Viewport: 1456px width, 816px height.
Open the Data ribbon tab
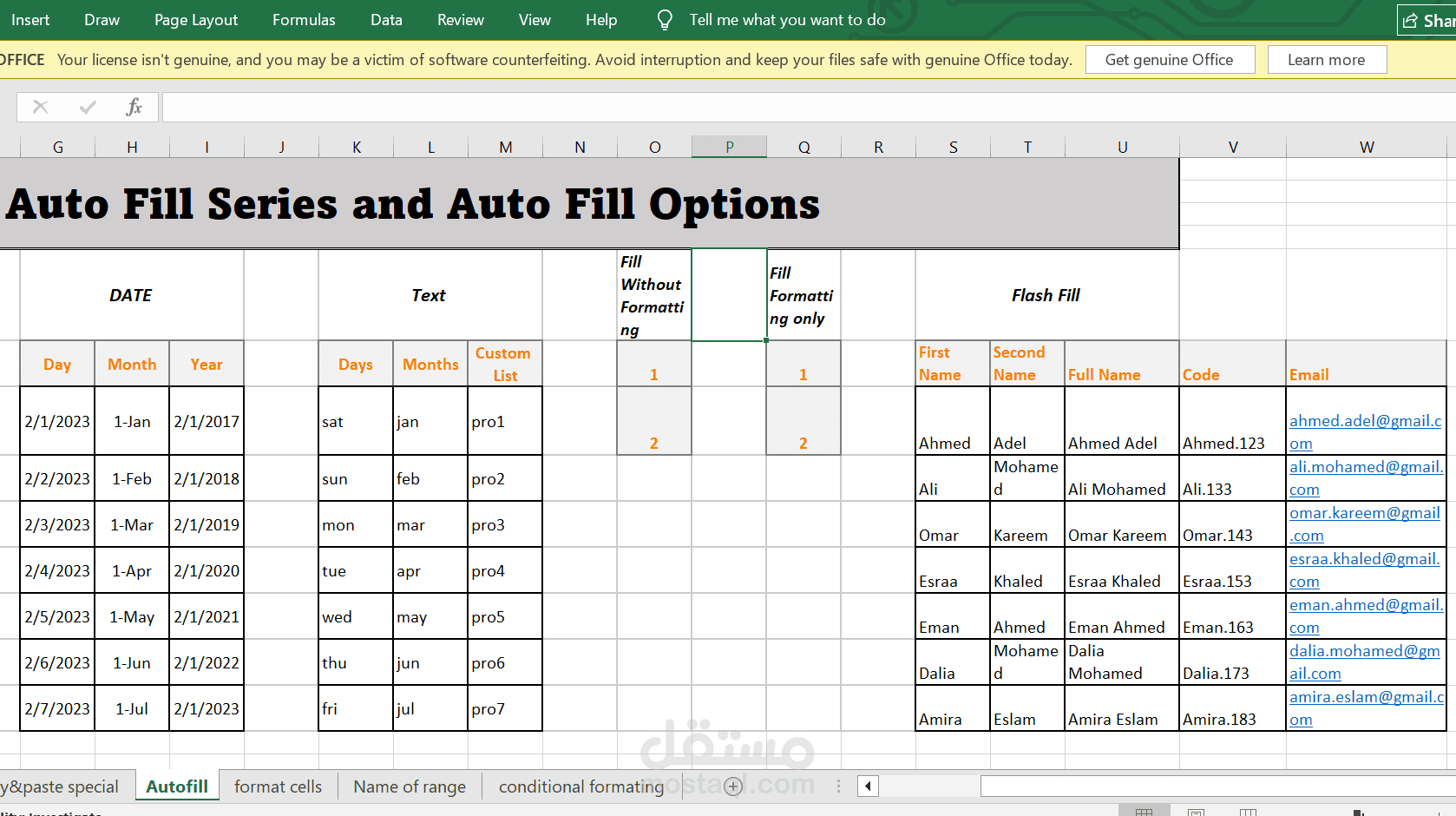point(386,20)
